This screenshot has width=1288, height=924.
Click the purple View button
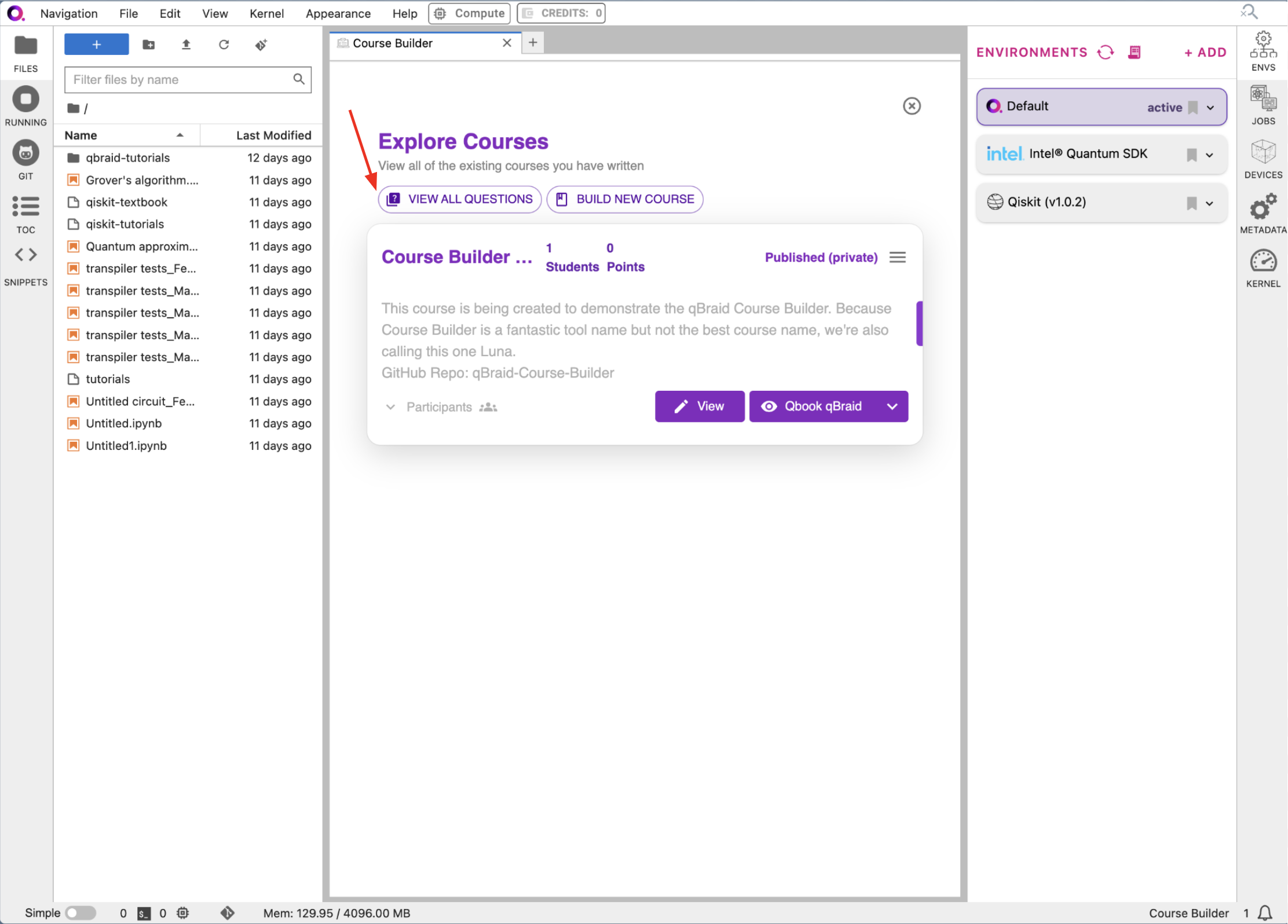(700, 406)
